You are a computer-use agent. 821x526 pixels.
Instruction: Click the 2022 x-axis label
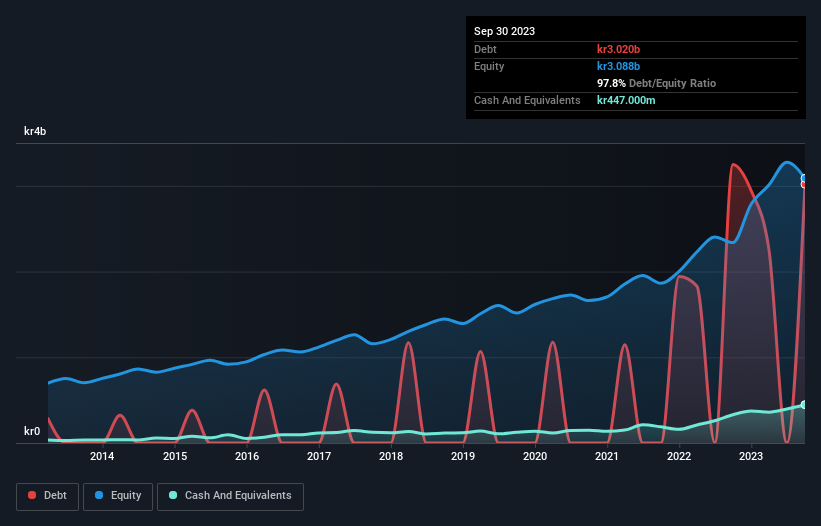(x=679, y=456)
